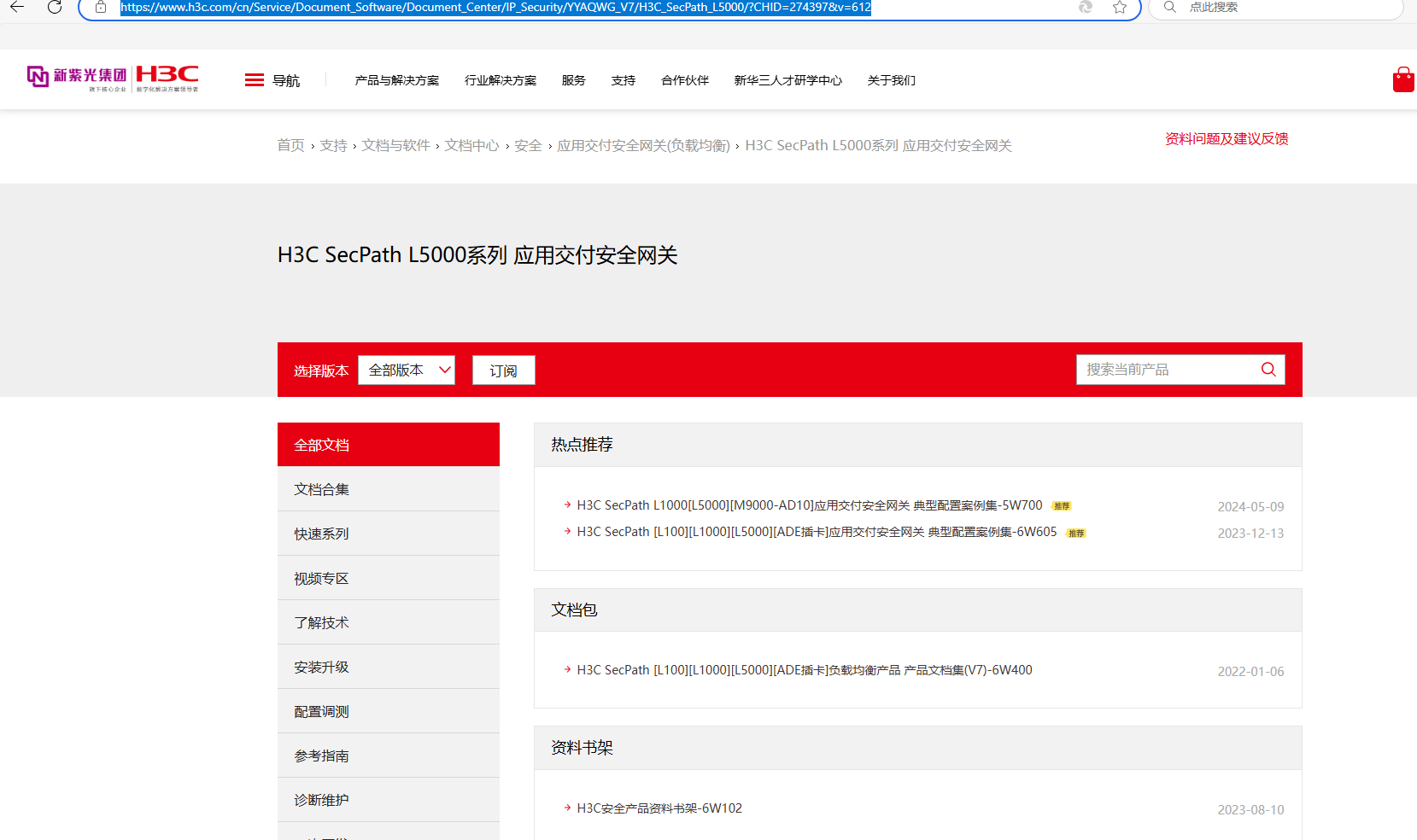The image size is (1417, 840).
Task: Click the red arrow bullet before the 5W700 document
Action: coord(567,505)
